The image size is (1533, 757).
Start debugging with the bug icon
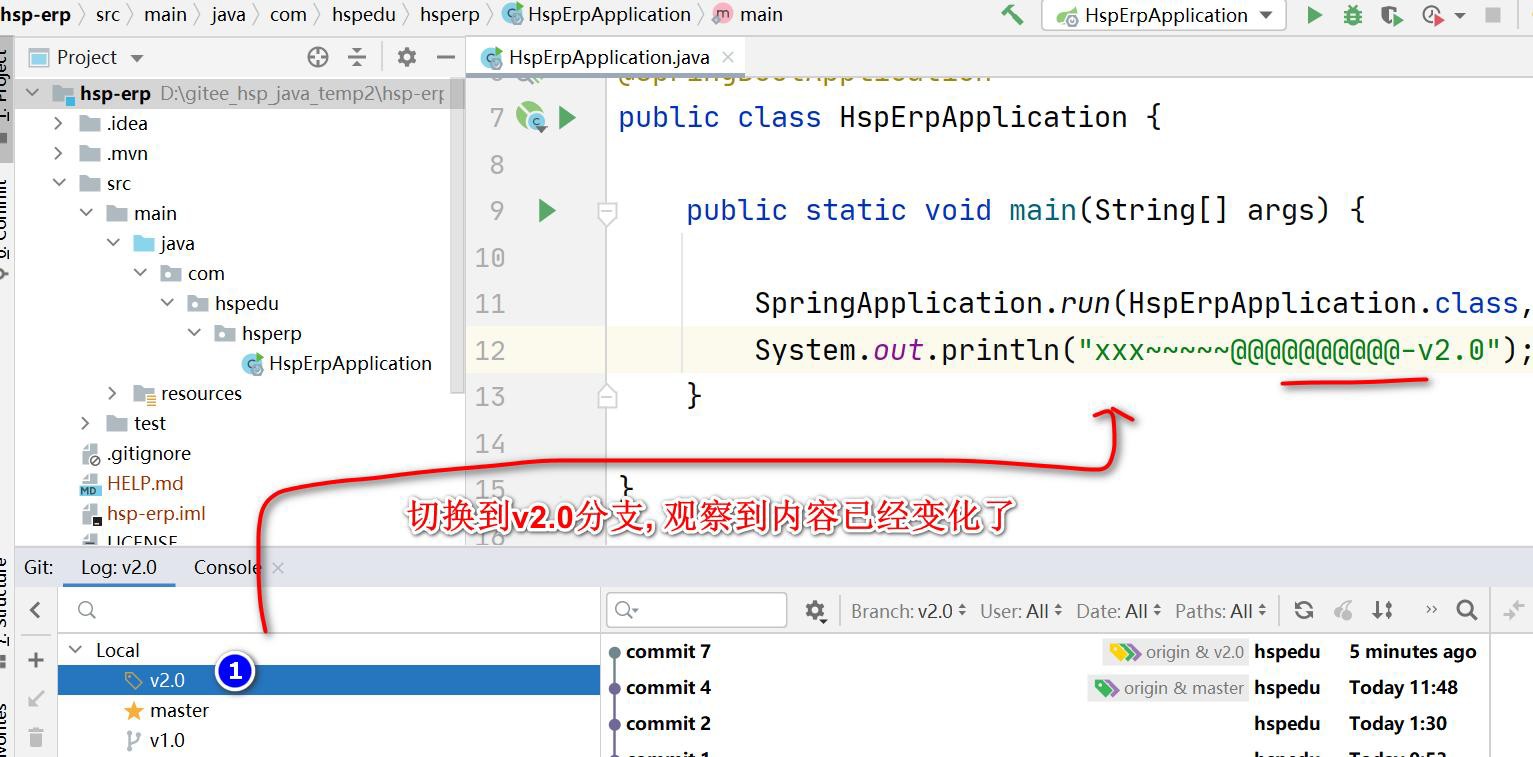(1352, 15)
